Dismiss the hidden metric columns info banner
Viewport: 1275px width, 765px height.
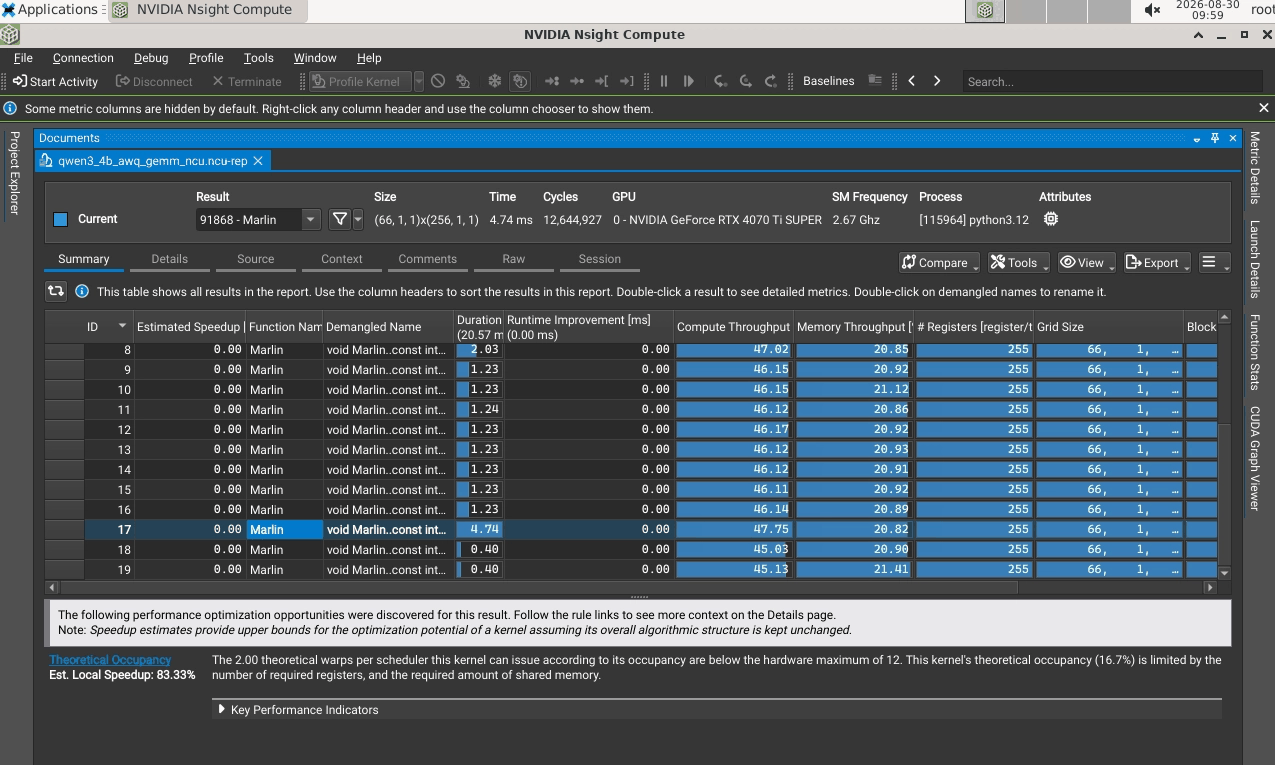pos(1263,108)
